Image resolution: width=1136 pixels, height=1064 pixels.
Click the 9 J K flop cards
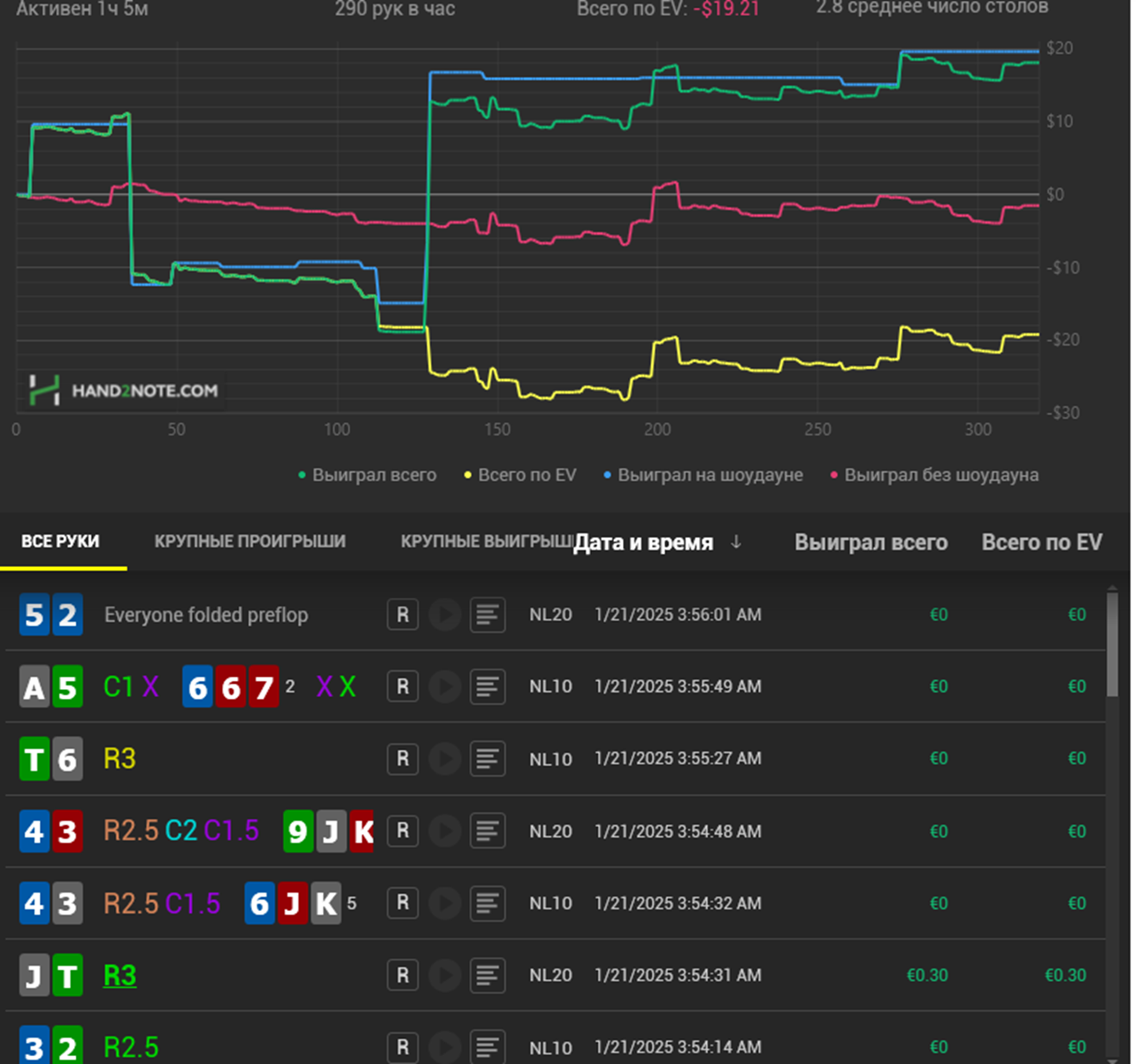coord(329,831)
